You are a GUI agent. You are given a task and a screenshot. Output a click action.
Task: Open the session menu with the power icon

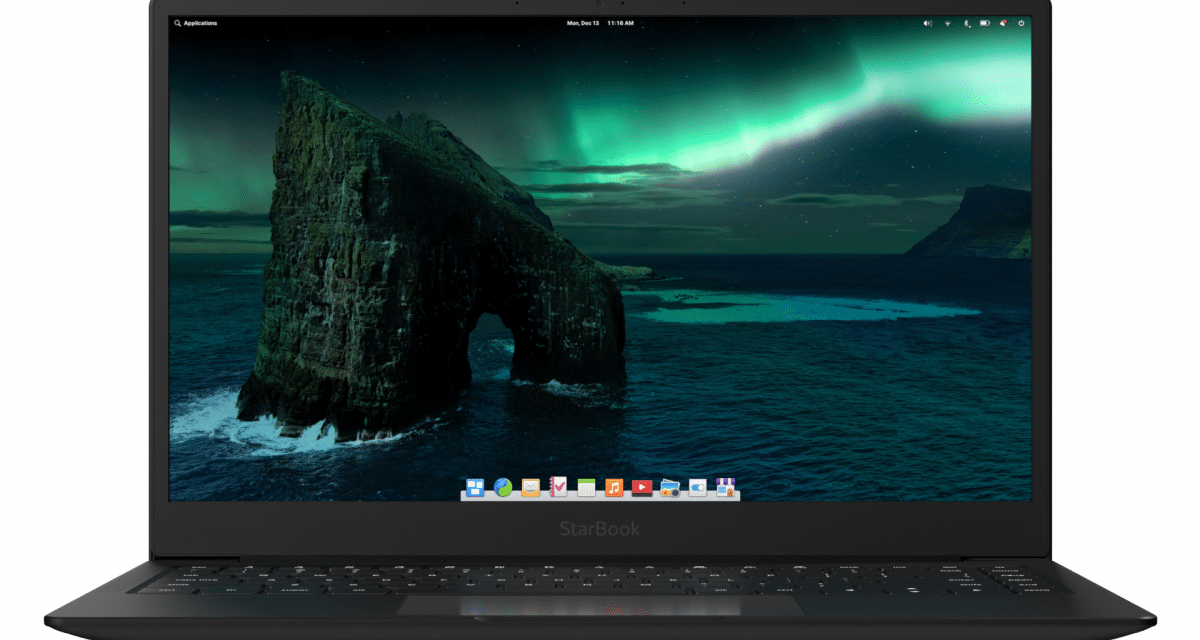(x=1021, y=21)
